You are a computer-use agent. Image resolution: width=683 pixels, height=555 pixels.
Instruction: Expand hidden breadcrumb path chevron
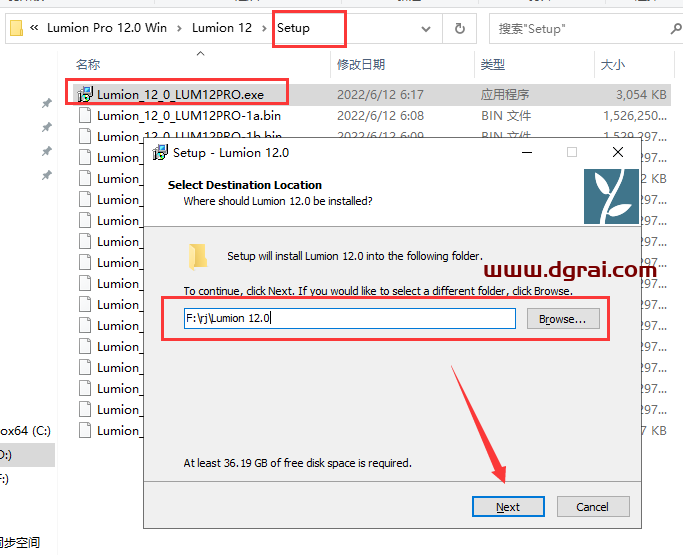[x=34, y=28]
